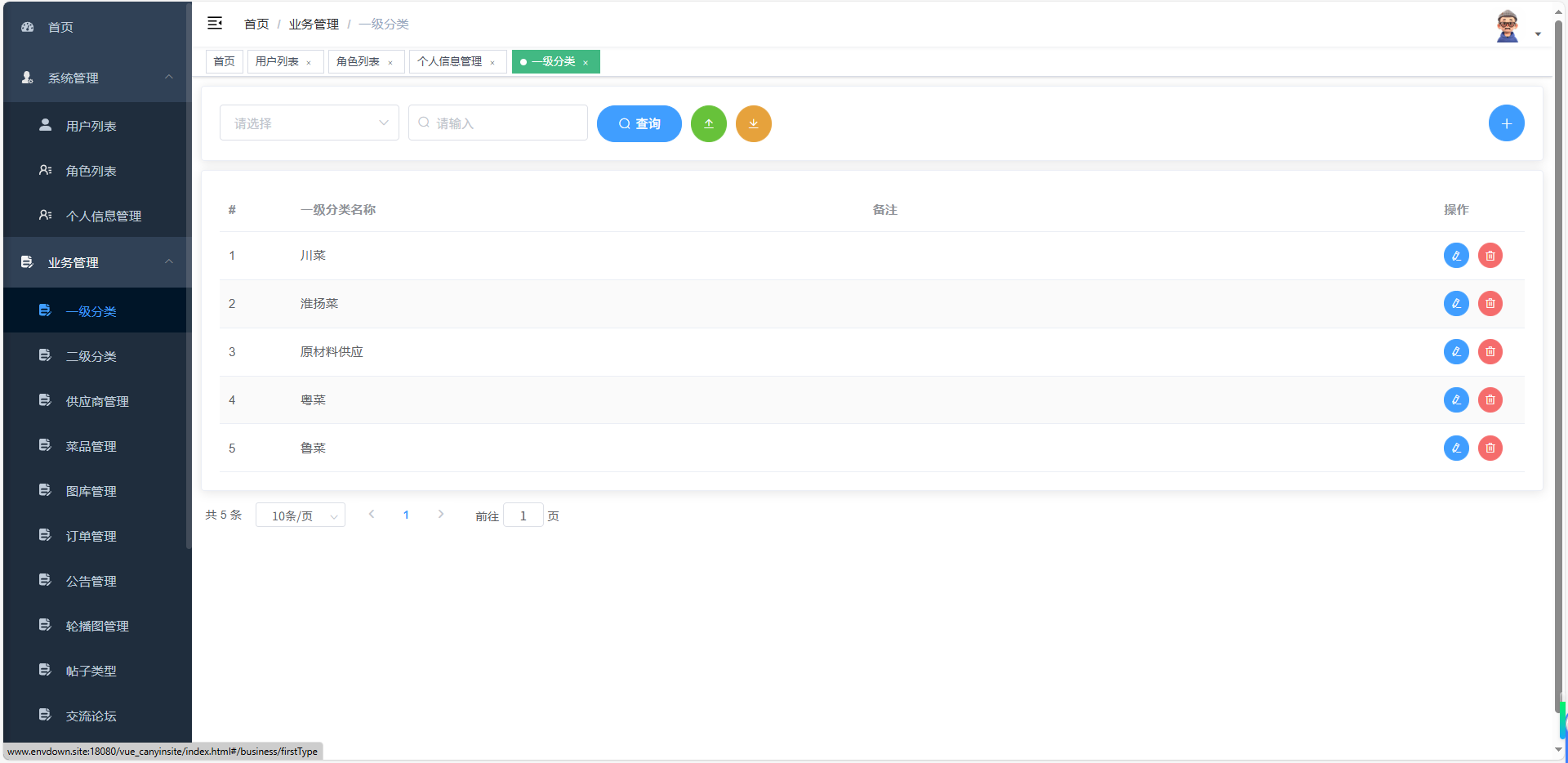Switch to the 用户列表 tab

tap(276, 61)
